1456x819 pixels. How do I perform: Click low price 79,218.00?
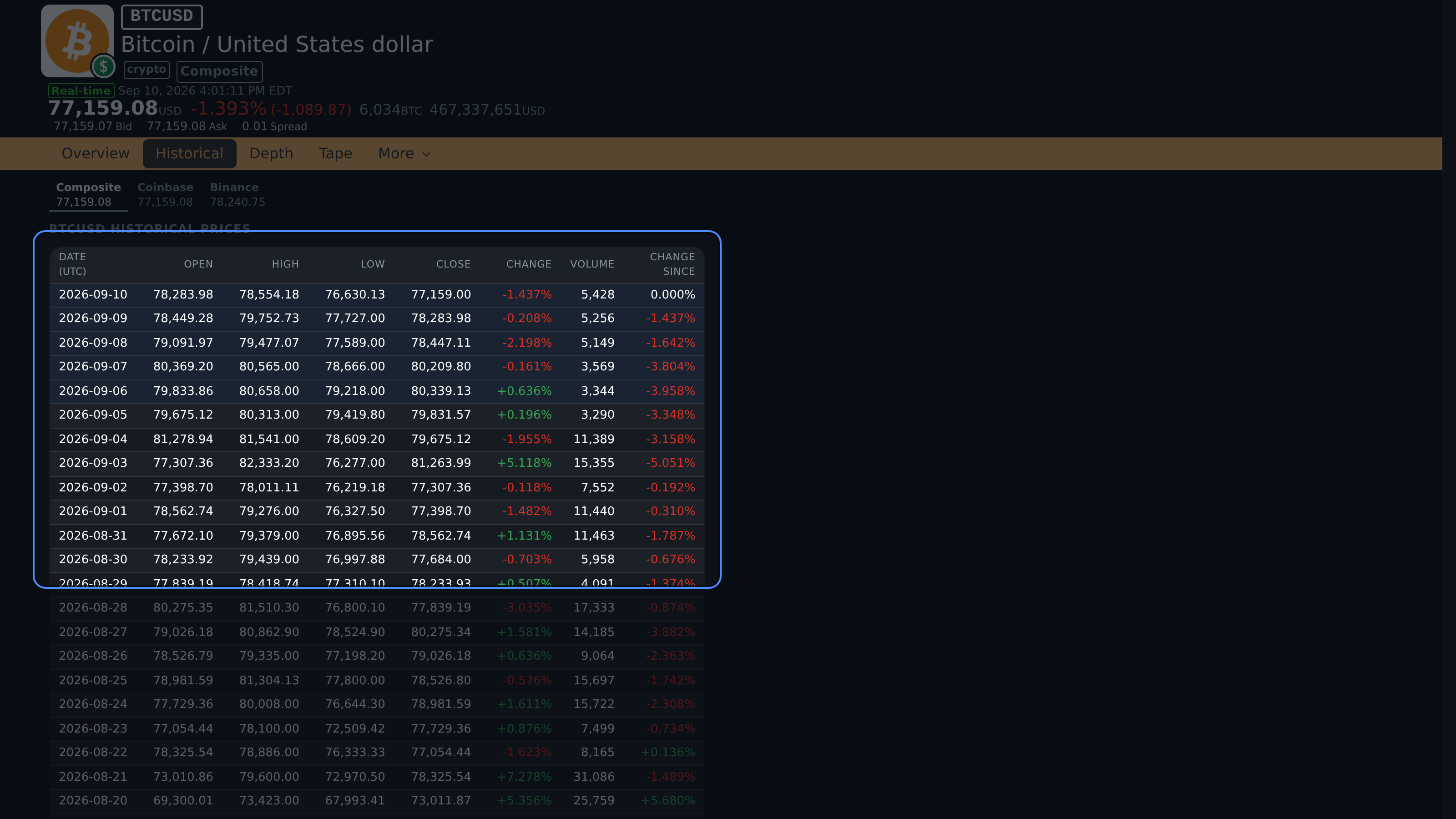coord(355,391)
